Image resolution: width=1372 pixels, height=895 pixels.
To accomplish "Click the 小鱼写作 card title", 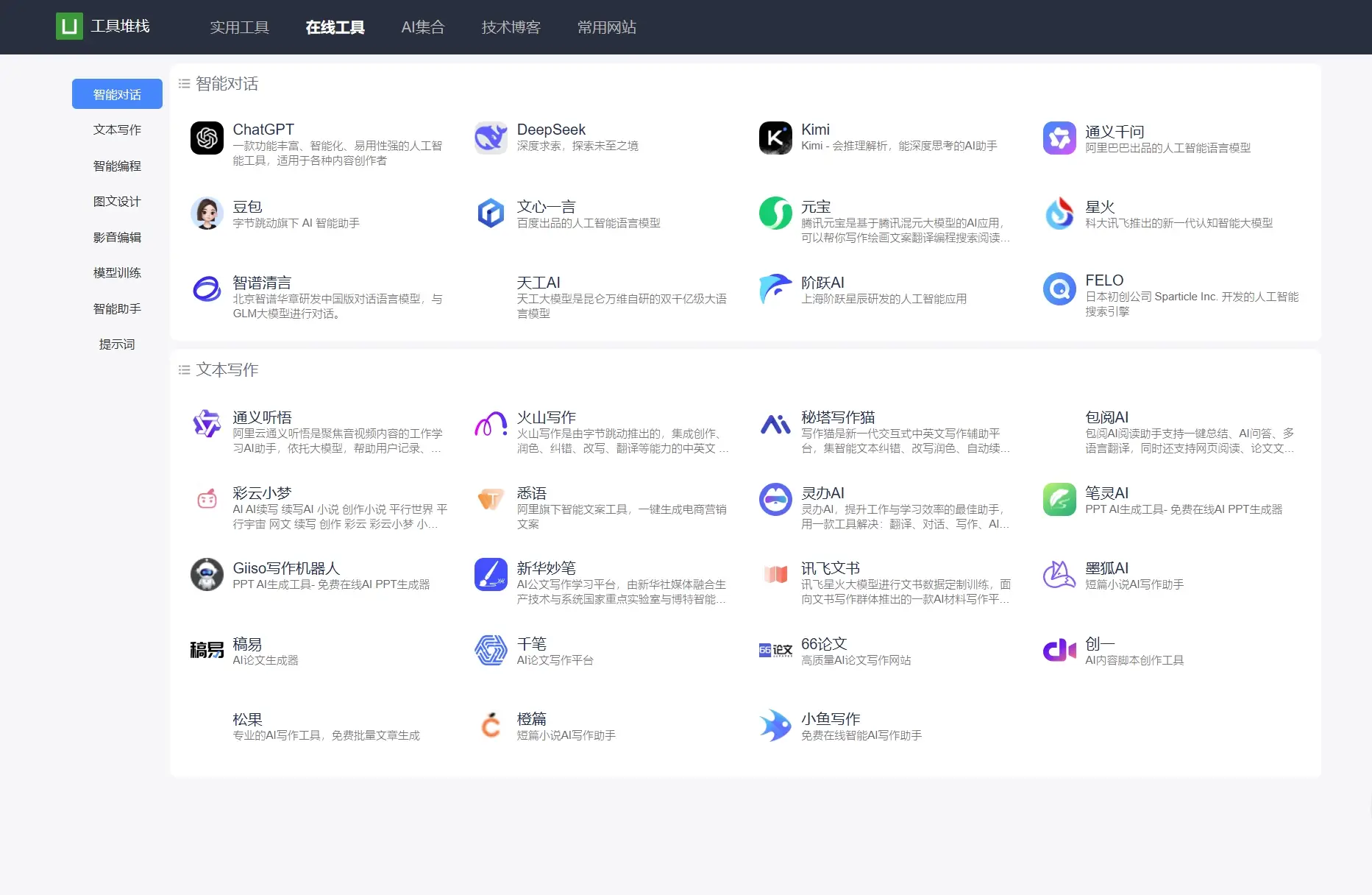I will 830,719.
